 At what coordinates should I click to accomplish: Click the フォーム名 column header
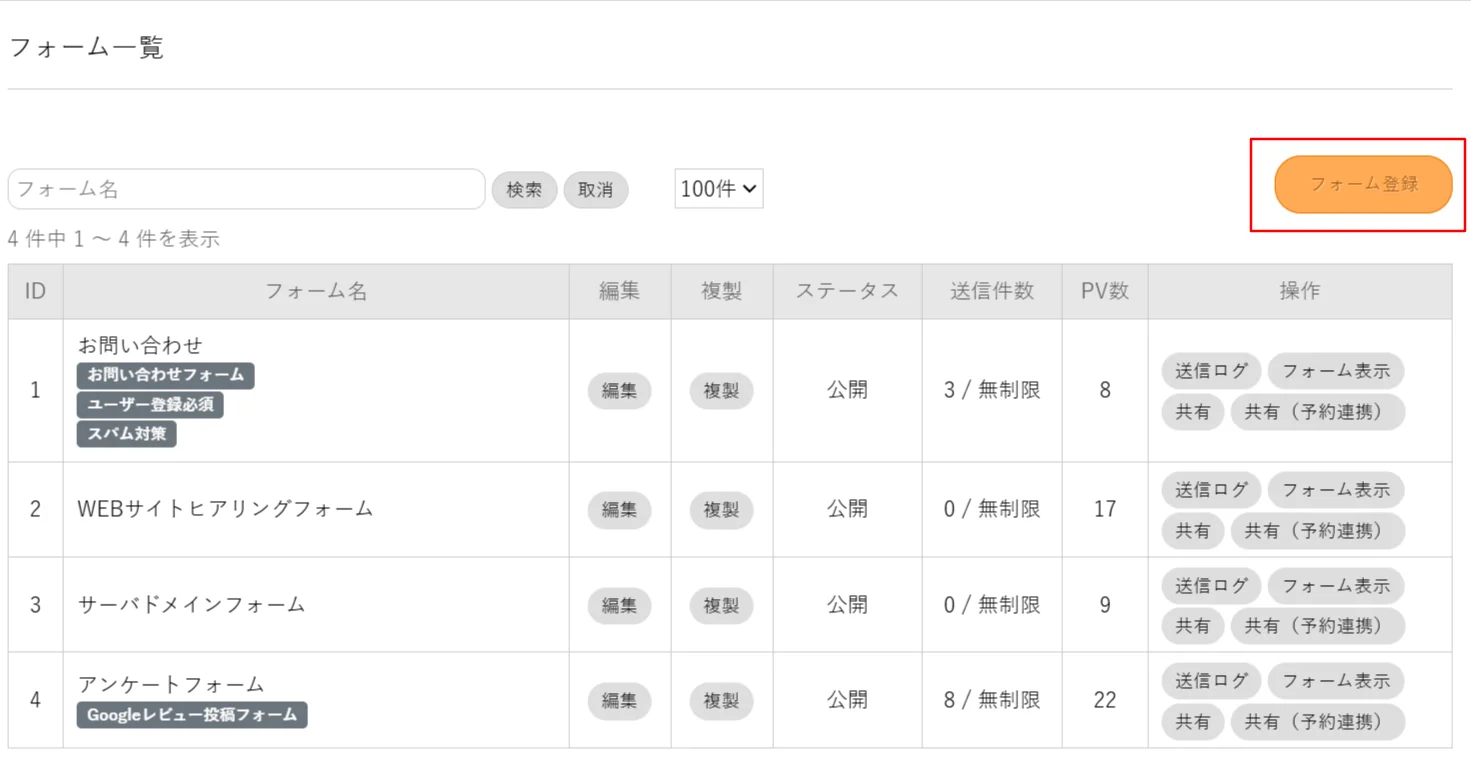pyautogui.click(x=316, y=291)
